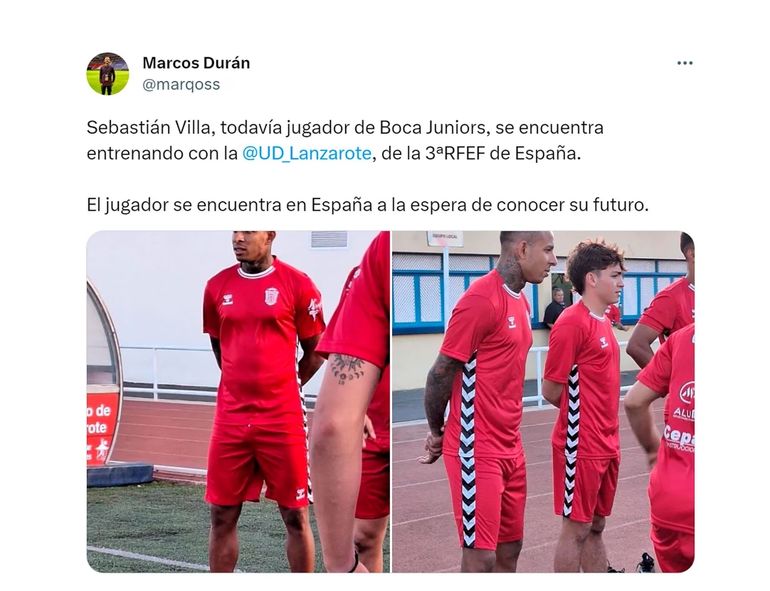Click the club crest on left player's shirt
Screen dimensions: 770x591
pos(272,296)
